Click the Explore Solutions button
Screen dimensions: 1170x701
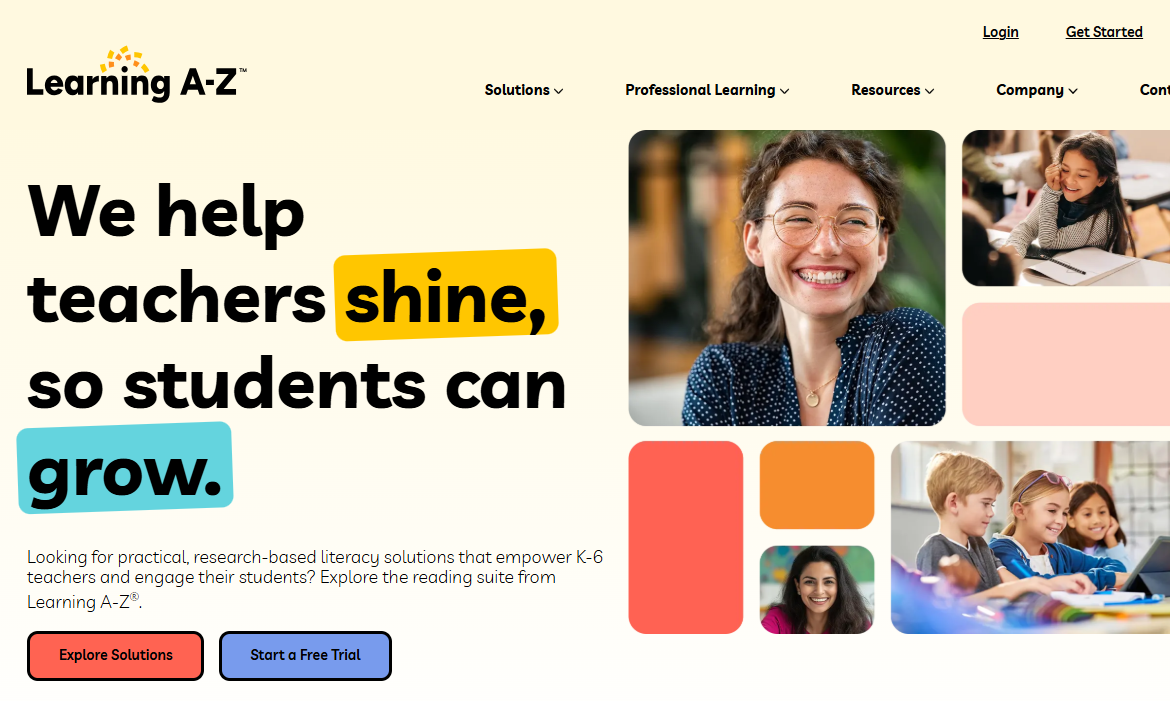(116, 655)
